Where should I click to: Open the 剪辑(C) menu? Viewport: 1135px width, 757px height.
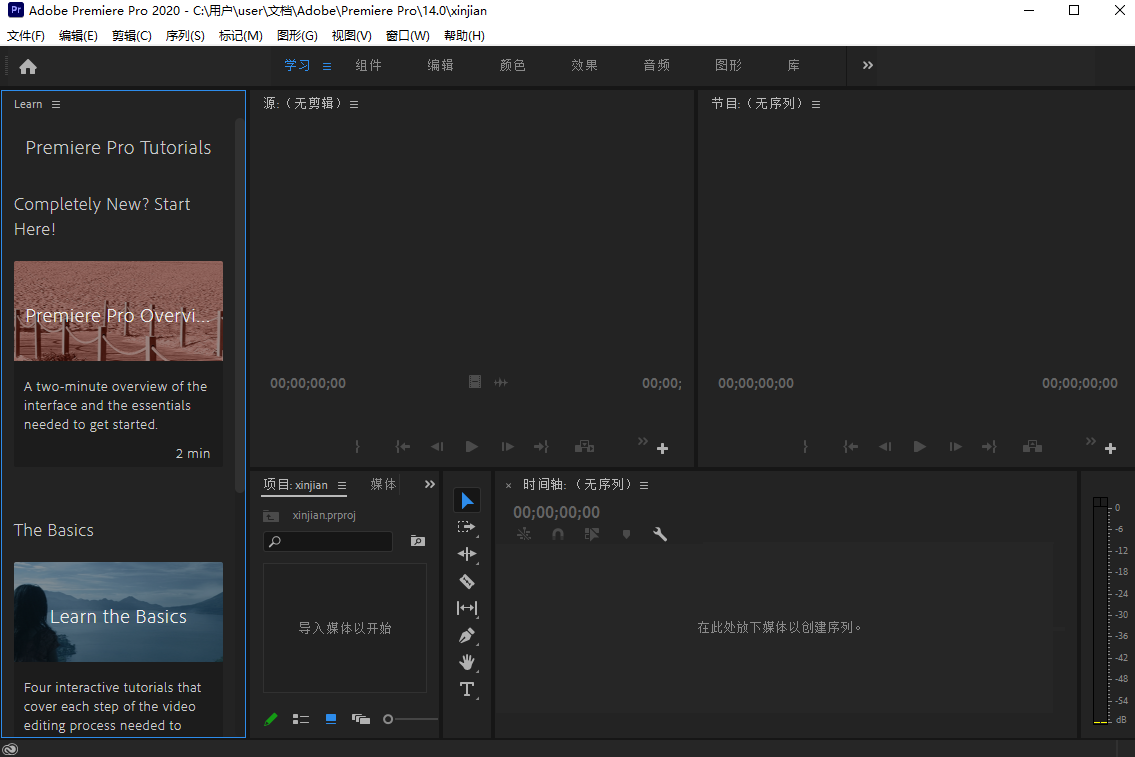tap(132, 35)
